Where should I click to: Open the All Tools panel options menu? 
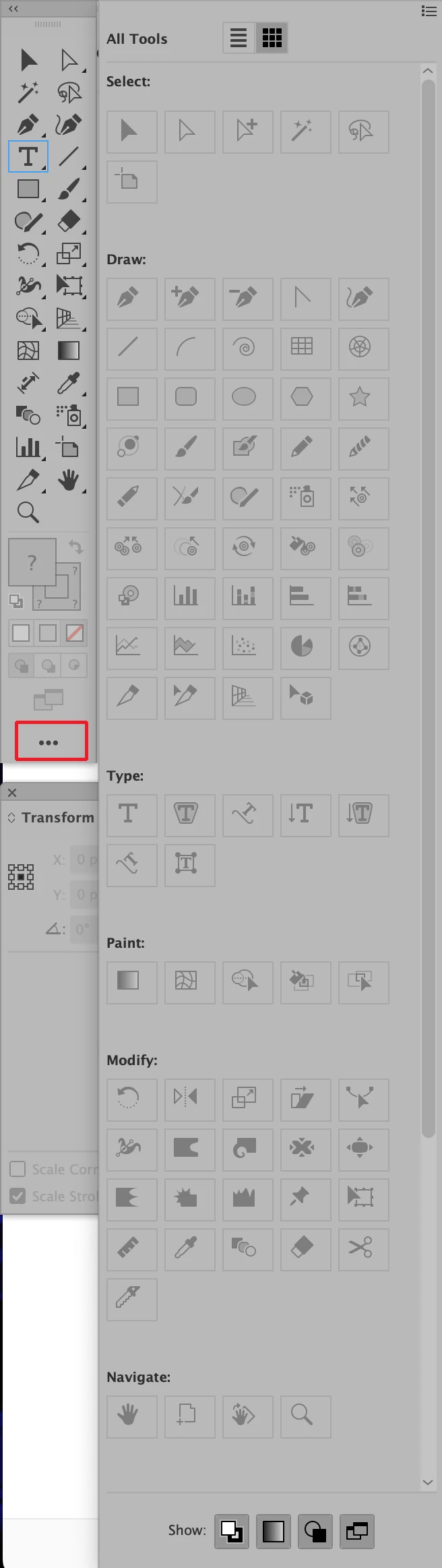point(429,11)
